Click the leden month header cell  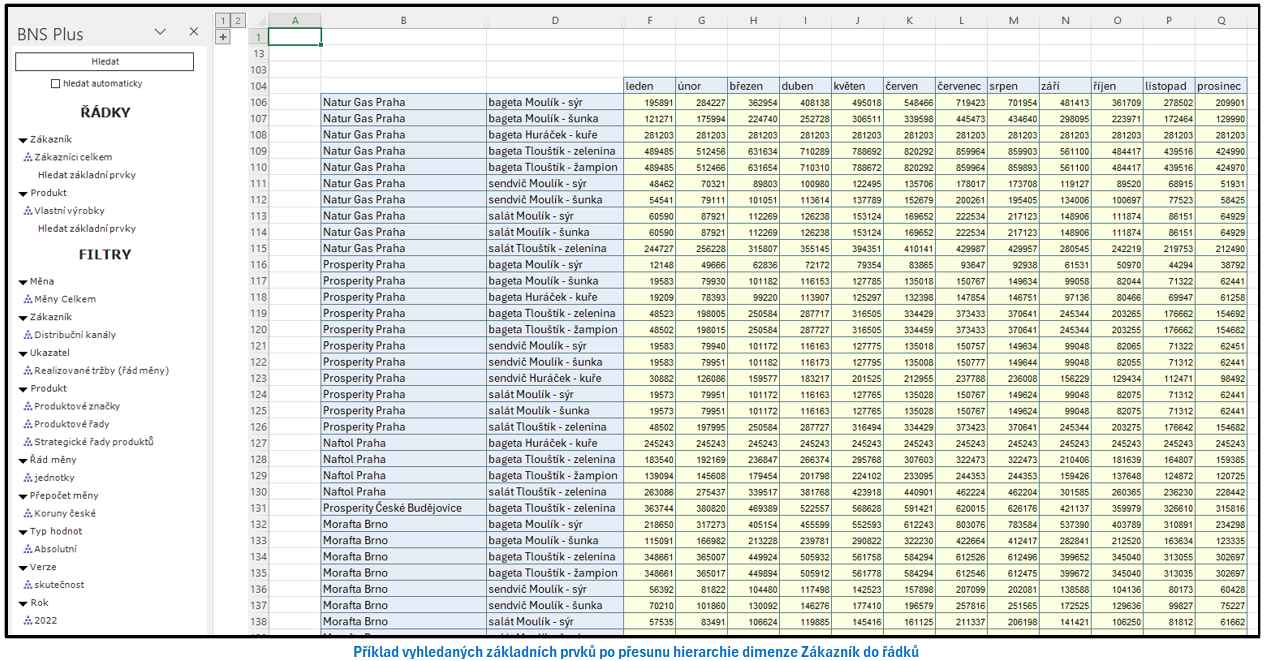[648, 86]
